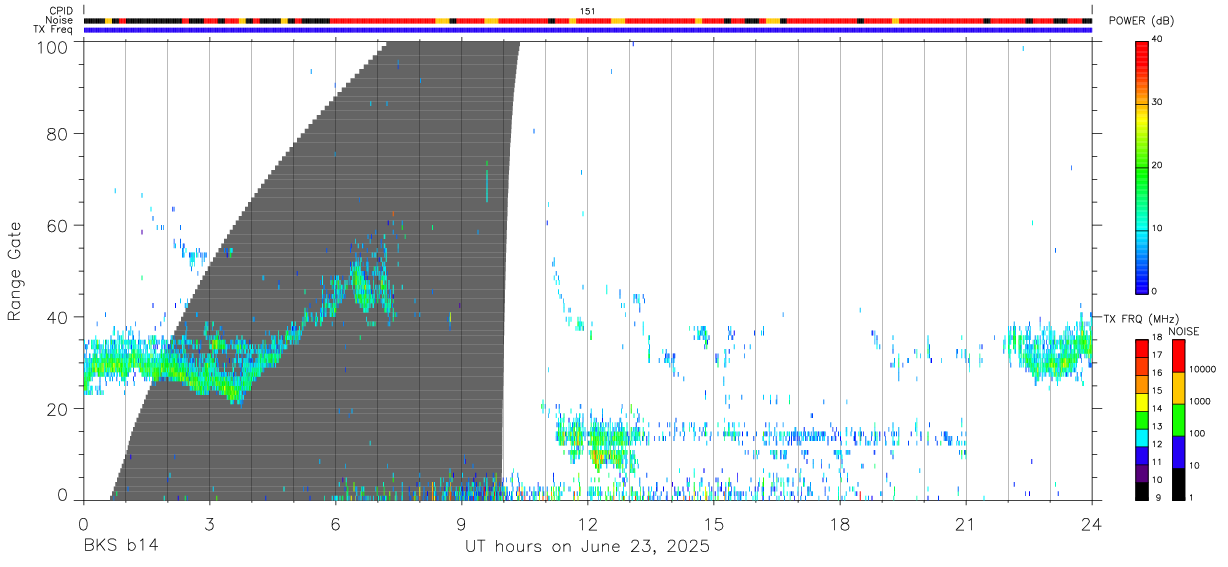1228x567 pixels.
Task: Click the 60 label on the range gate axis
Action: 58,226
